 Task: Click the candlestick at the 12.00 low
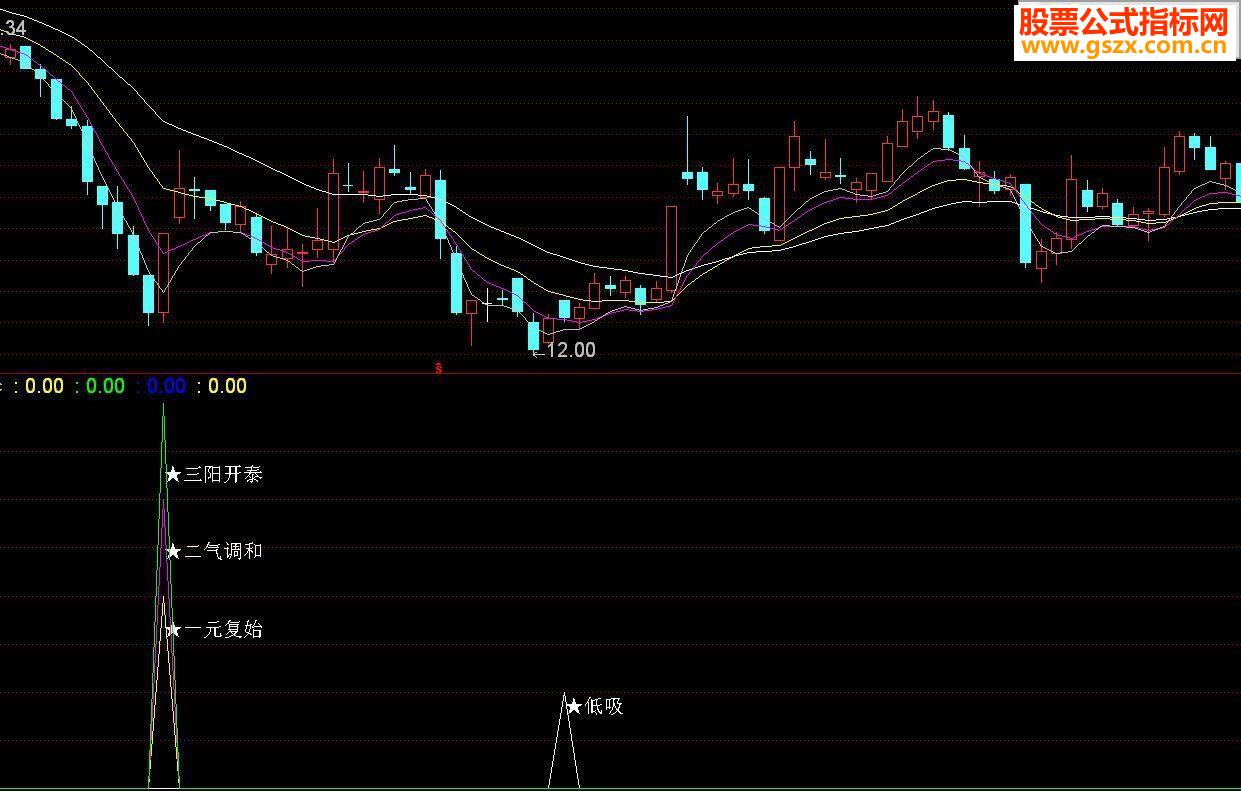(533, 334)
